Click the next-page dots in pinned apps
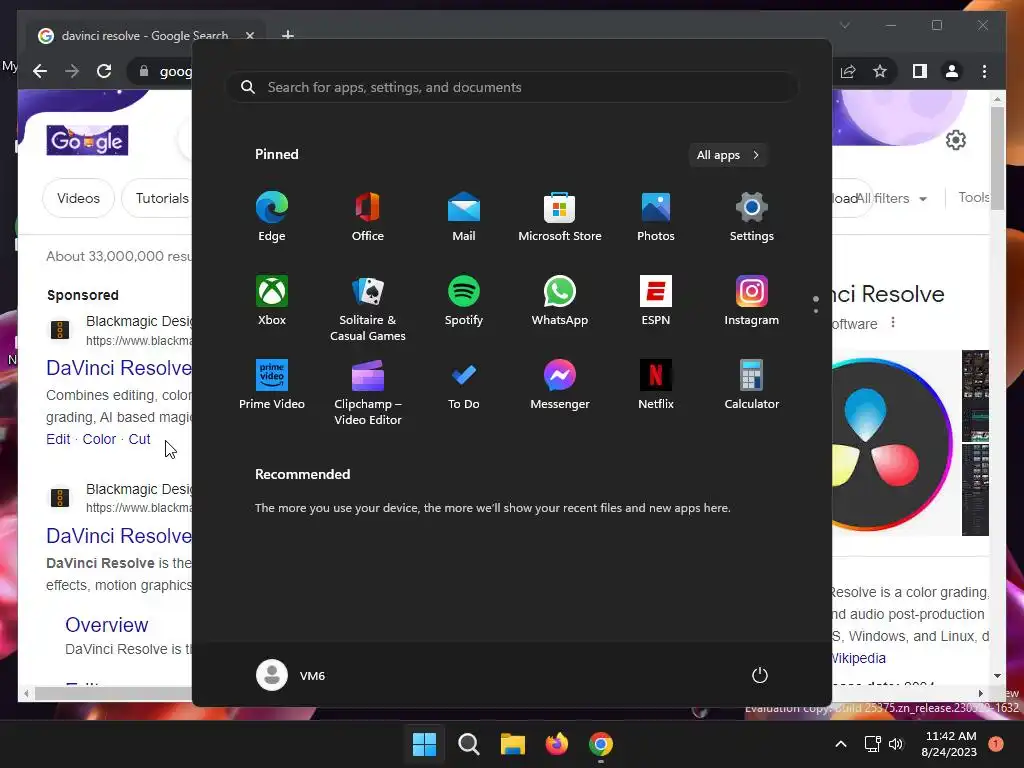The image size is (1024, 768). tap(816, 304)
